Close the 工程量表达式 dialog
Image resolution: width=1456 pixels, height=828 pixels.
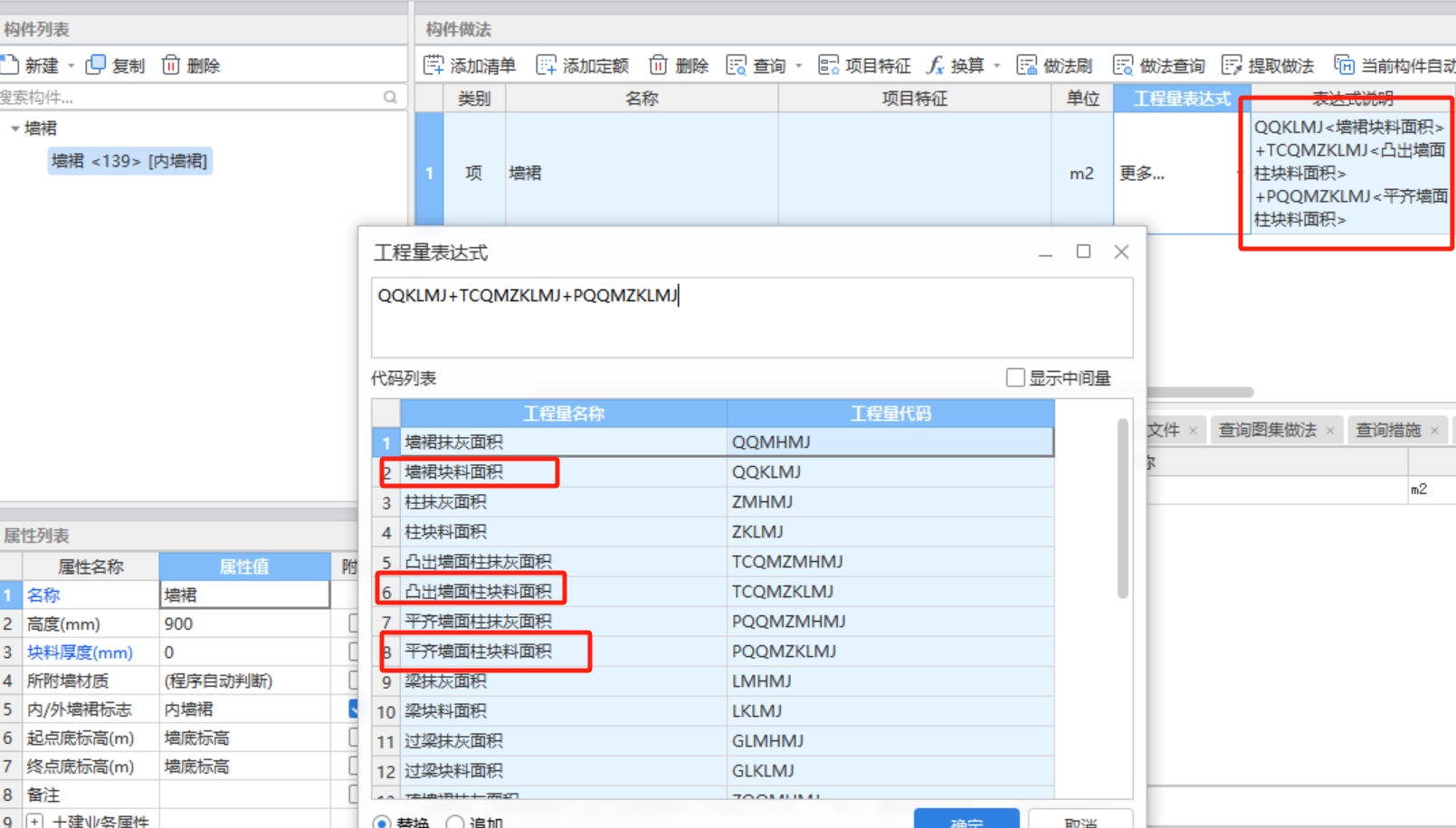point(1121,252)
